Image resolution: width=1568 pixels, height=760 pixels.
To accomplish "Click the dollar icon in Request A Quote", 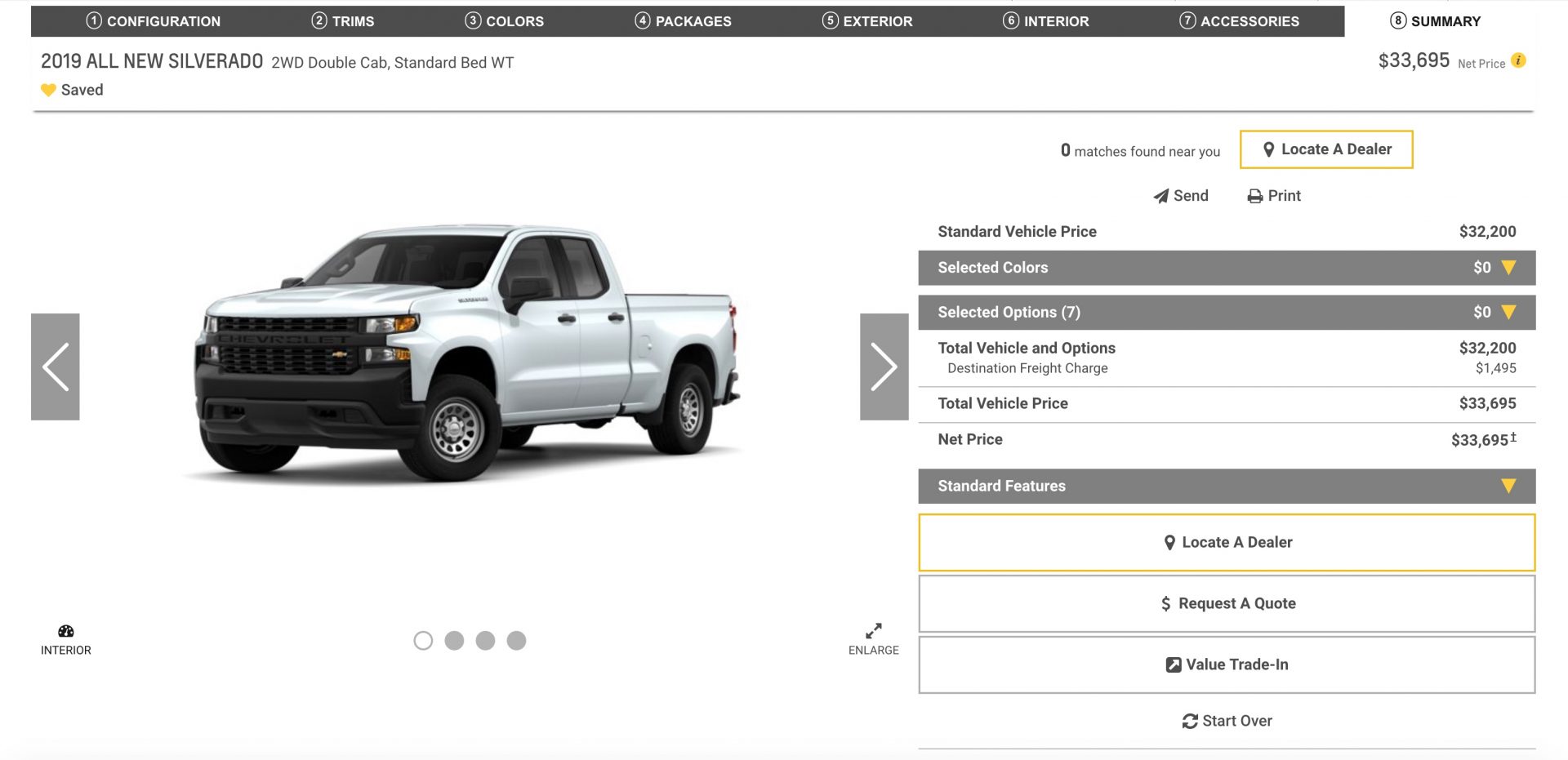I will pos(1166,603).
